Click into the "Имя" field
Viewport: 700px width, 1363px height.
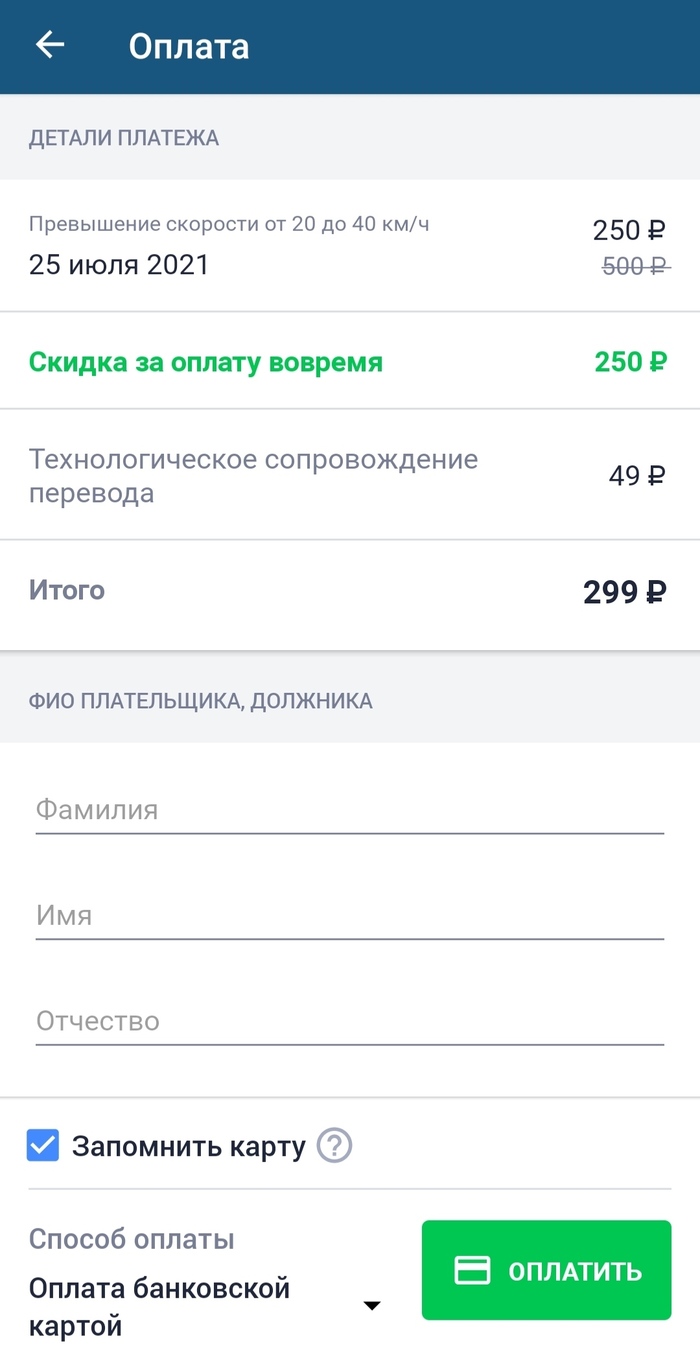point(349,916)
